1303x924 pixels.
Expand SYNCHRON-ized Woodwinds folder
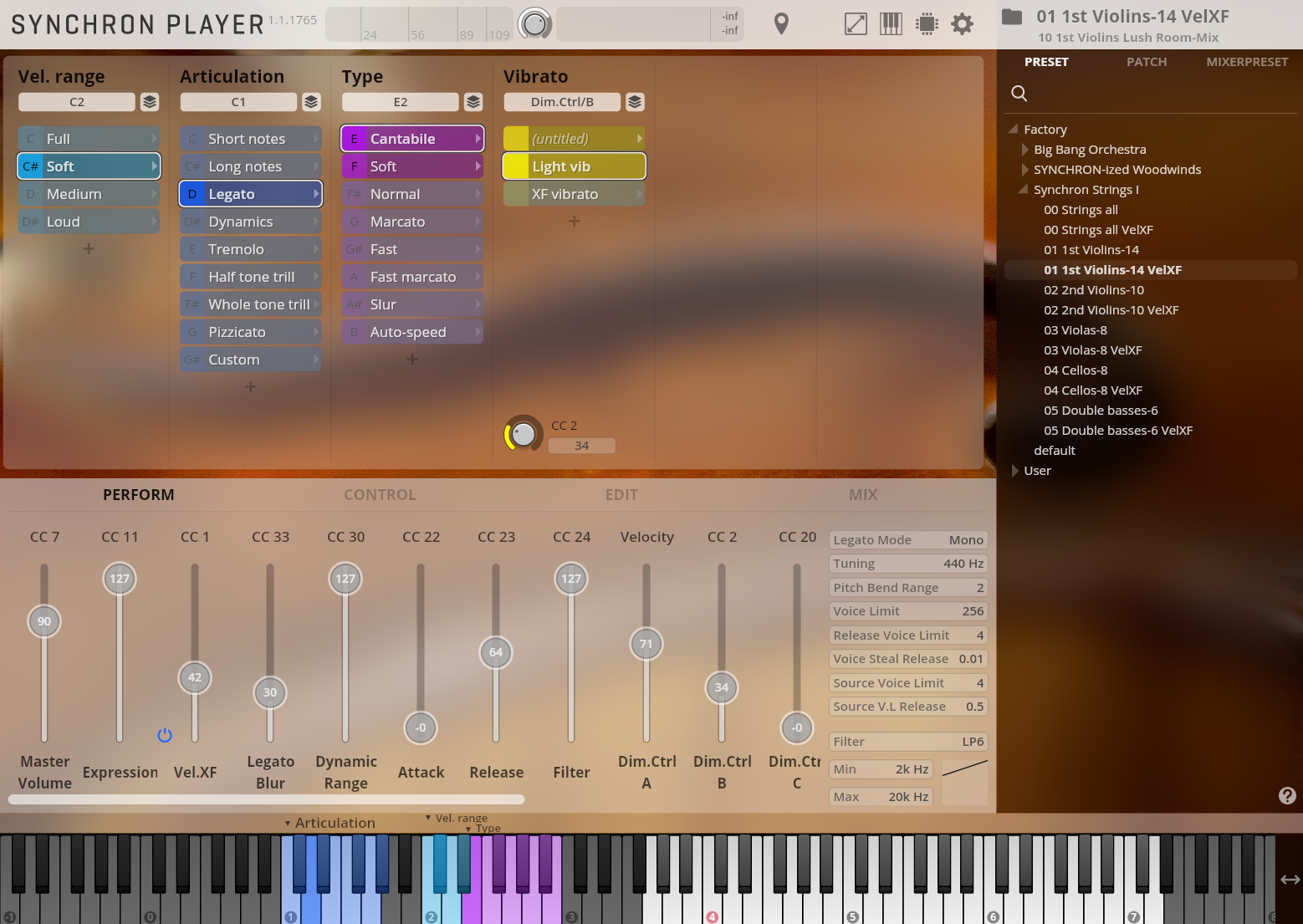[1025, 170]
